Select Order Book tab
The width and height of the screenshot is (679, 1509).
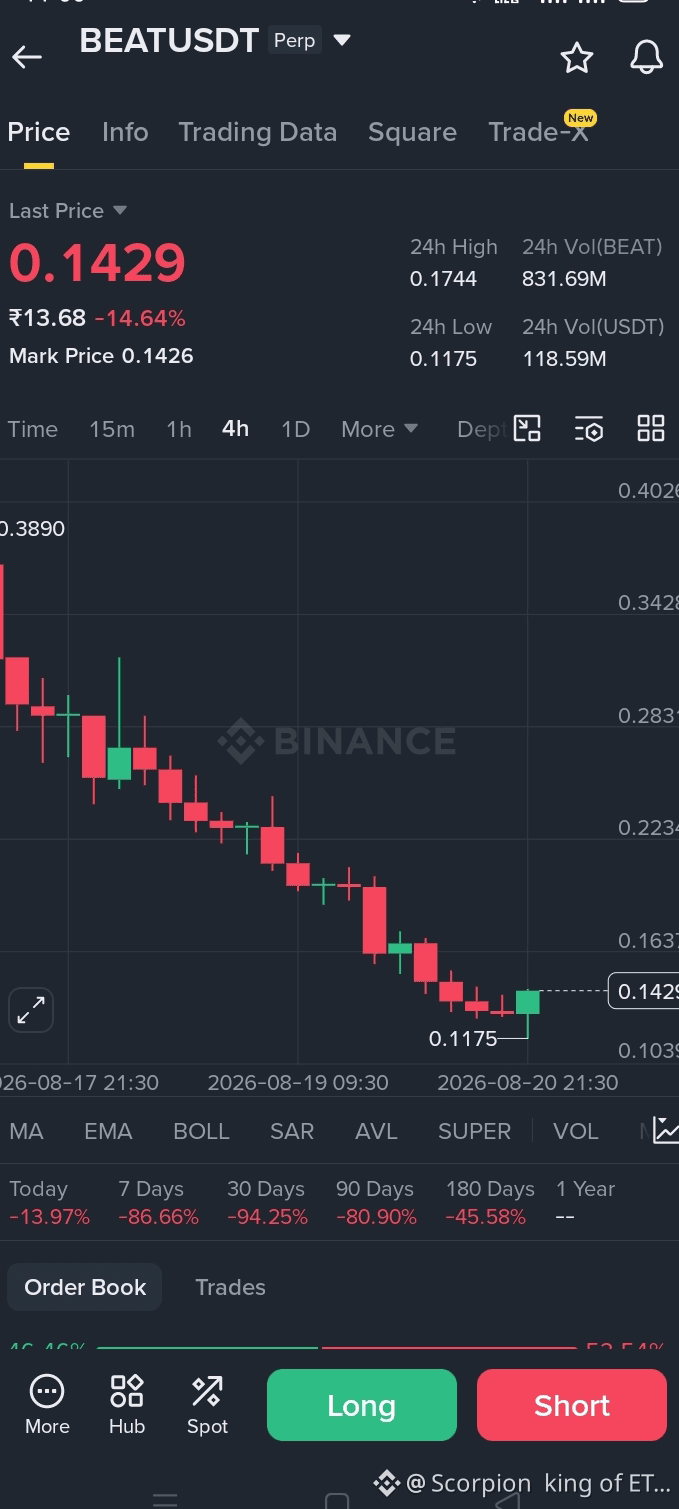click(85, 1287)
